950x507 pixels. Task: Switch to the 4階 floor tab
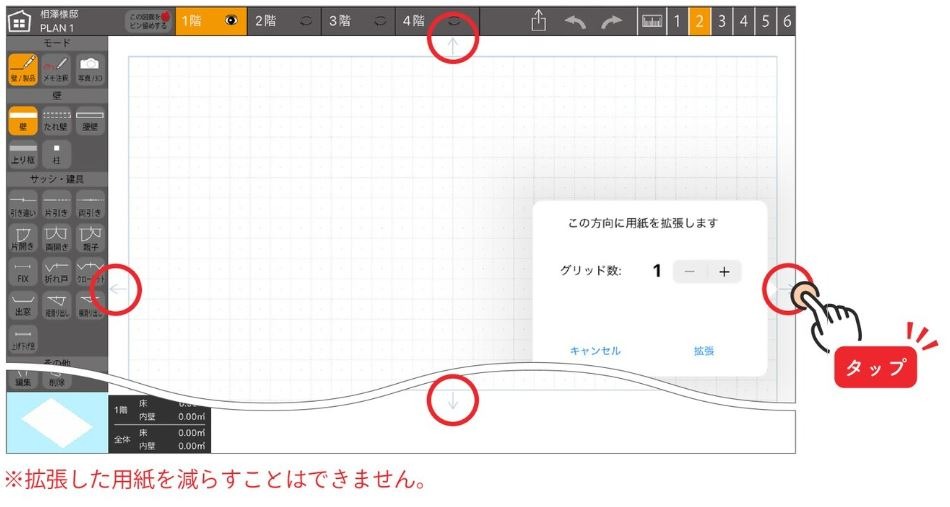click(x=414, y=21)
